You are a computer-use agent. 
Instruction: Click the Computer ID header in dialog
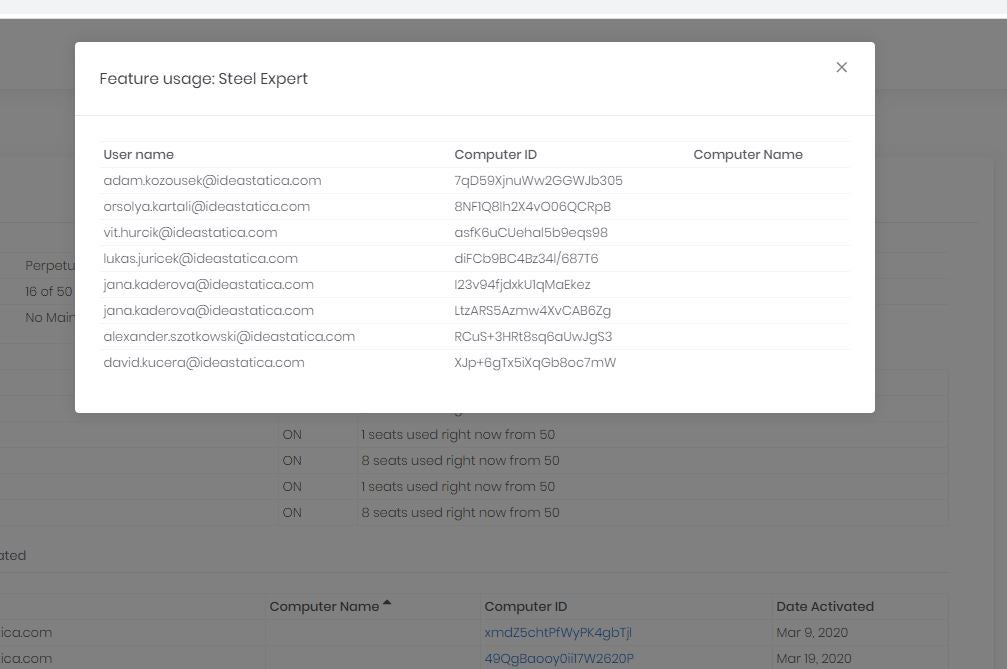pos(495,155)
